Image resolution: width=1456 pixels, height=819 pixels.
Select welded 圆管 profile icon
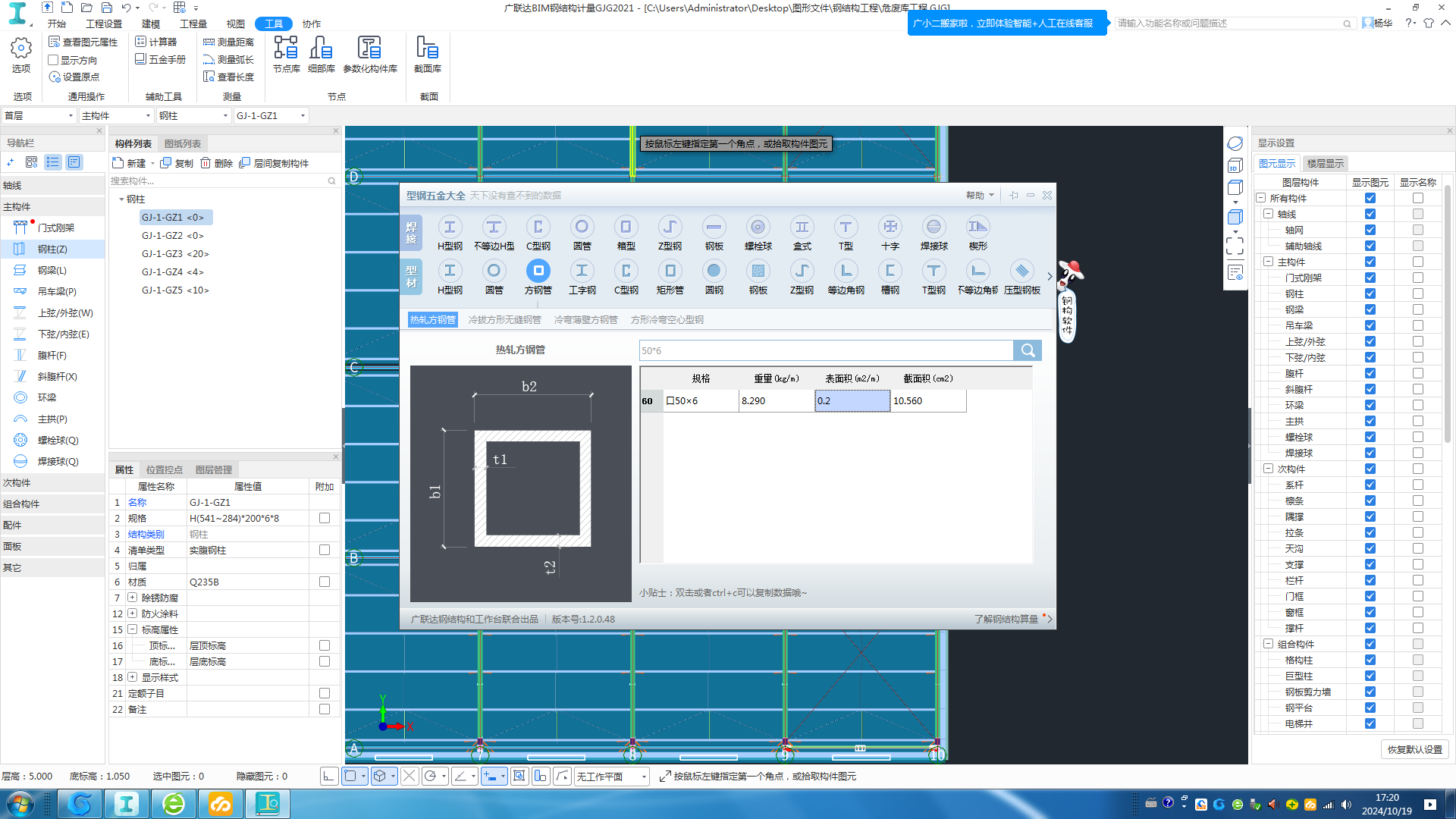click(582, 227)
